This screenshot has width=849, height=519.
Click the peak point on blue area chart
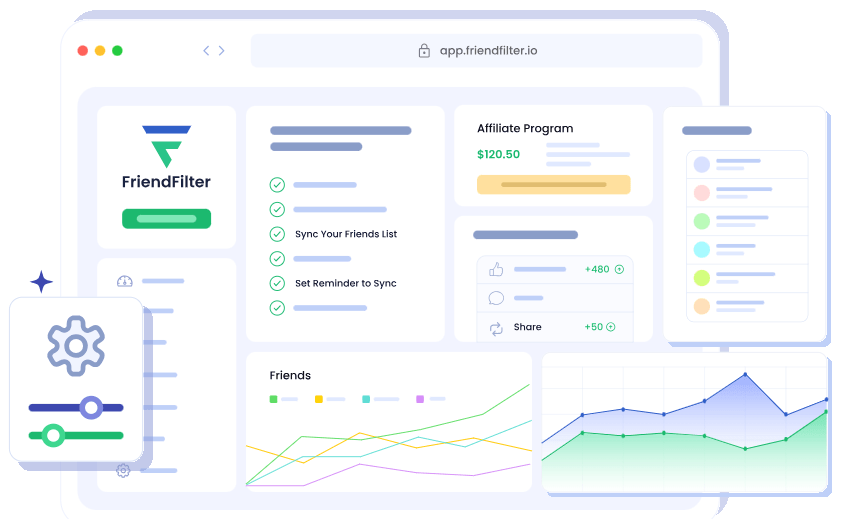point(745,375)
